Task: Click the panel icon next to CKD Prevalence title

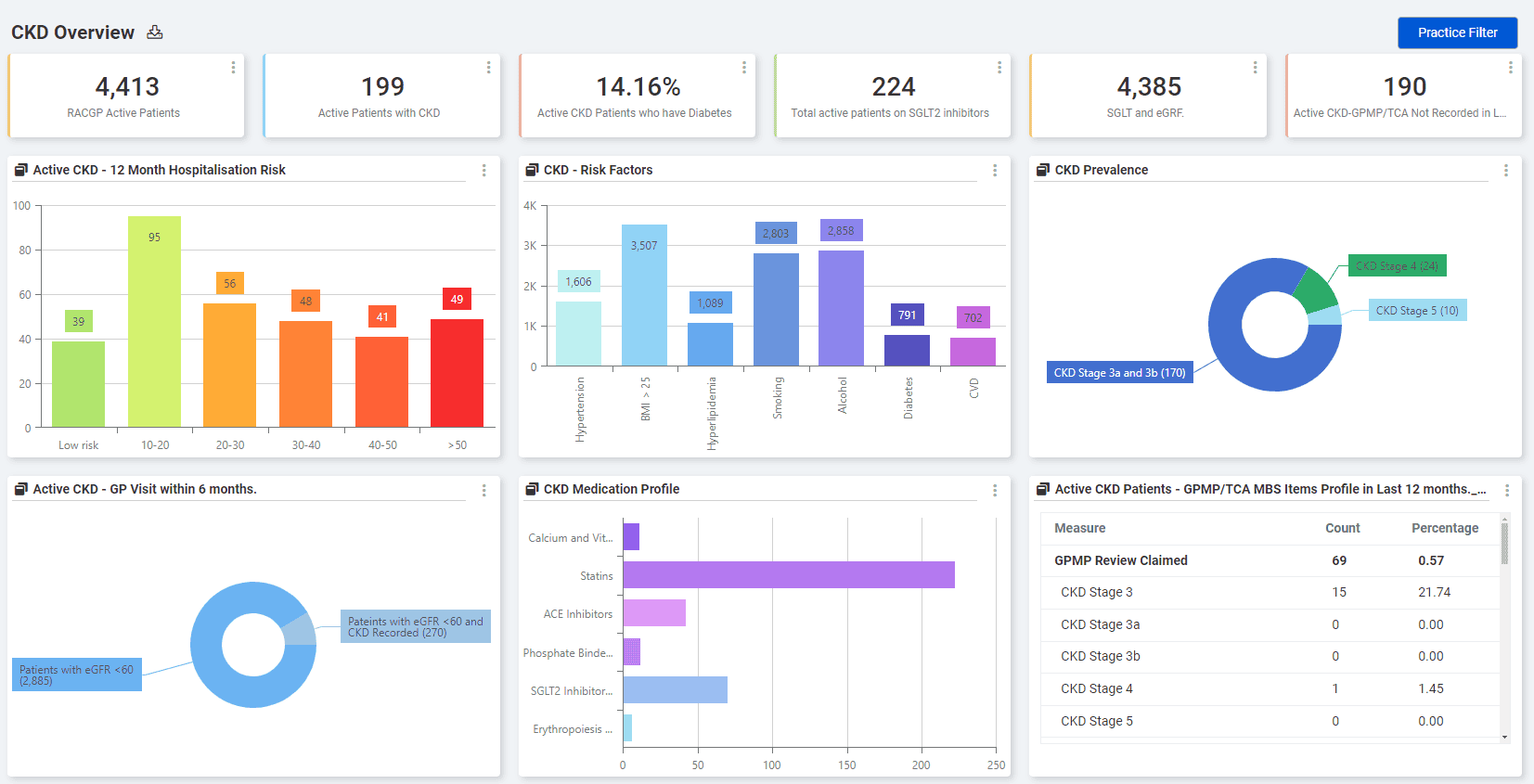Action: (1043, 170)
